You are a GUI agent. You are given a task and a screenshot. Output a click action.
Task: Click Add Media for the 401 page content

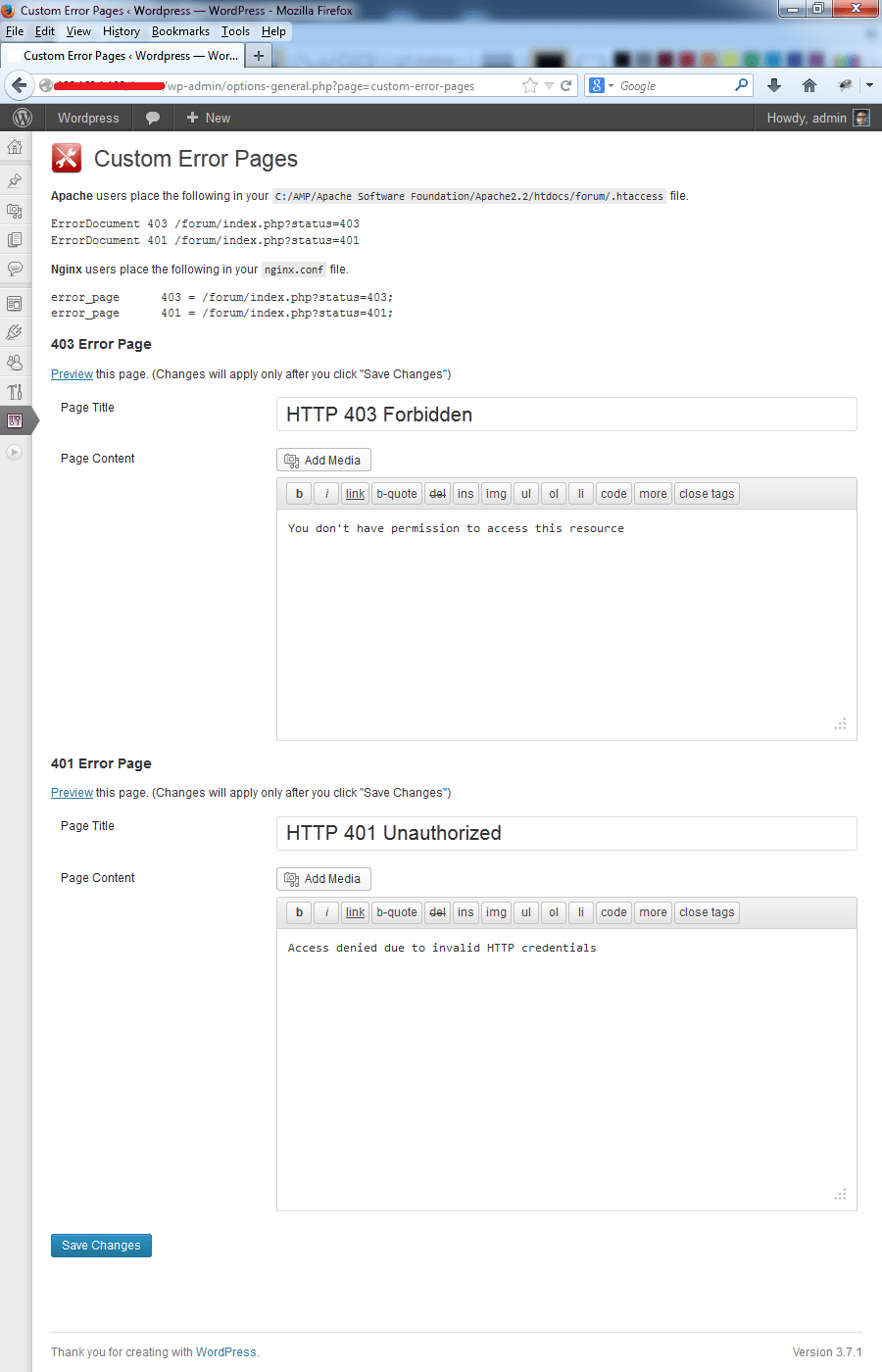323,879
